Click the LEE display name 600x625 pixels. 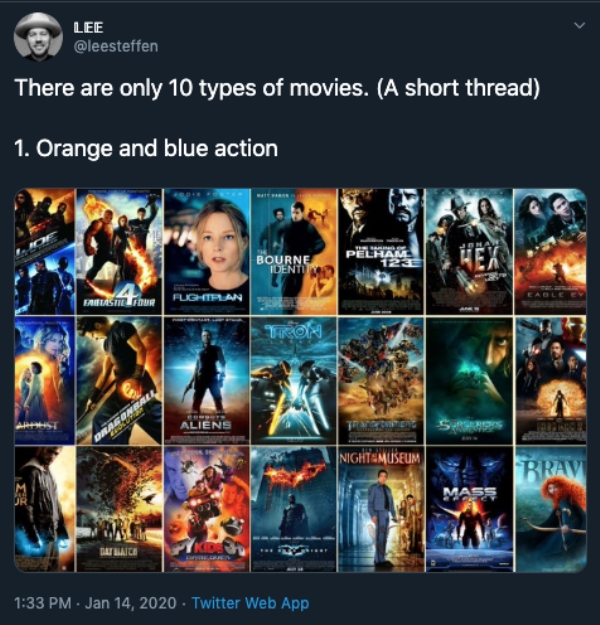point(89,28)
